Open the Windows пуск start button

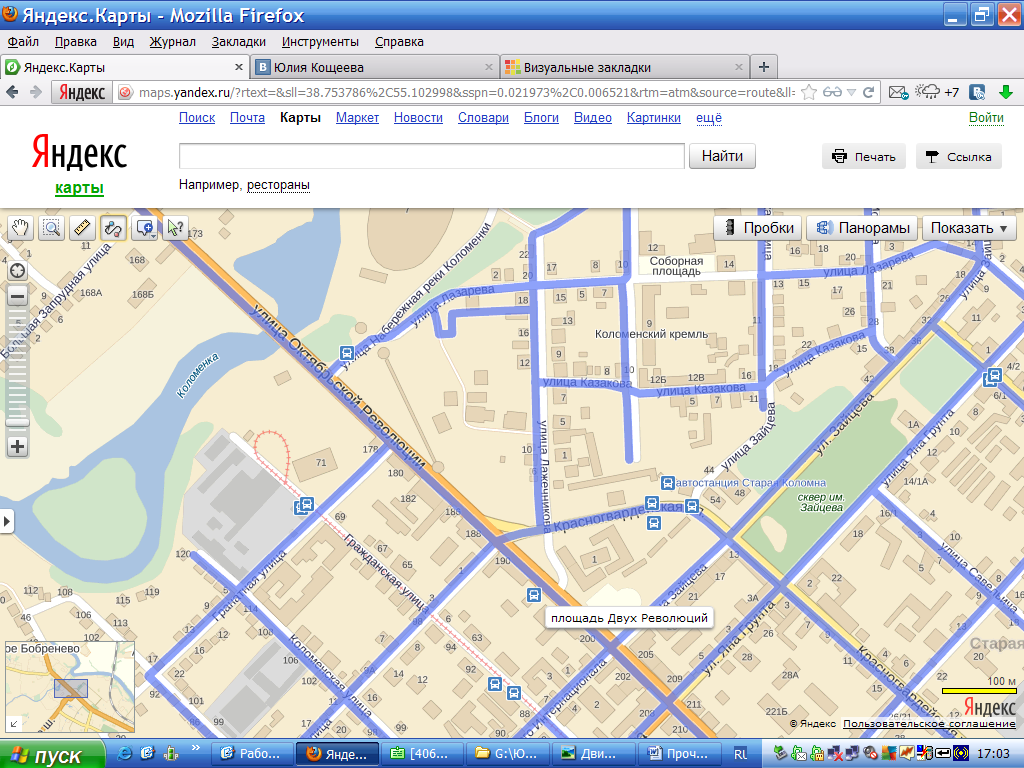pyautogui.click(x=52, y=754)
